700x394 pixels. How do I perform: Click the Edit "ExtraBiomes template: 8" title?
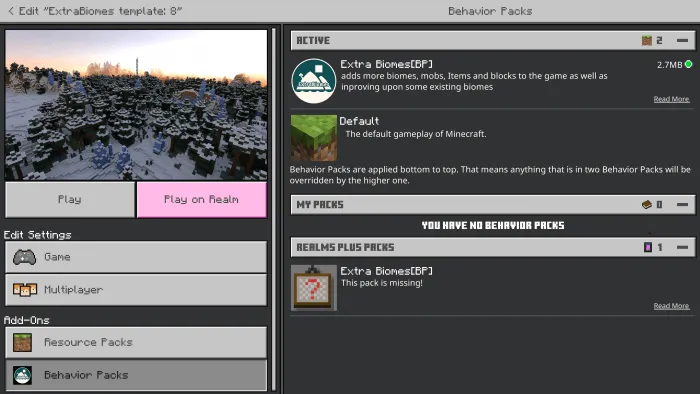100,11
